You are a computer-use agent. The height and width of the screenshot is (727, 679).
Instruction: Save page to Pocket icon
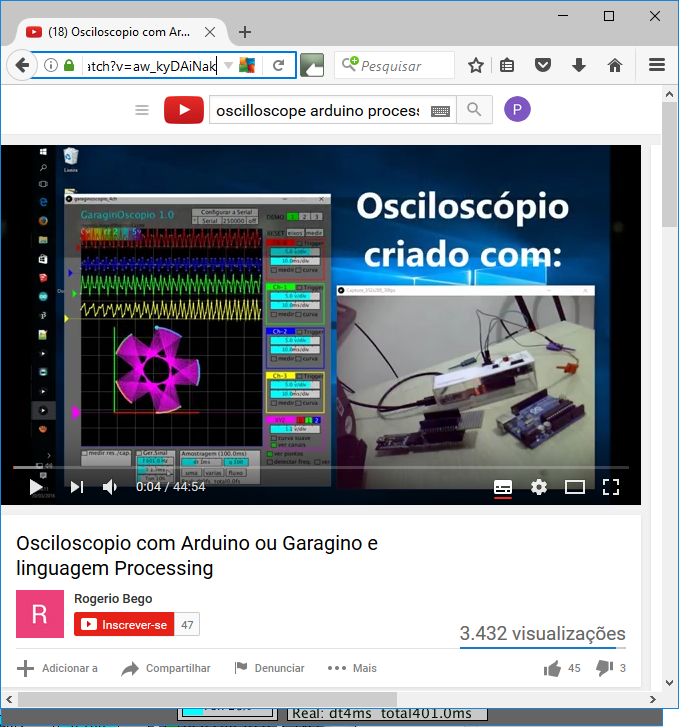pos(543,65)
